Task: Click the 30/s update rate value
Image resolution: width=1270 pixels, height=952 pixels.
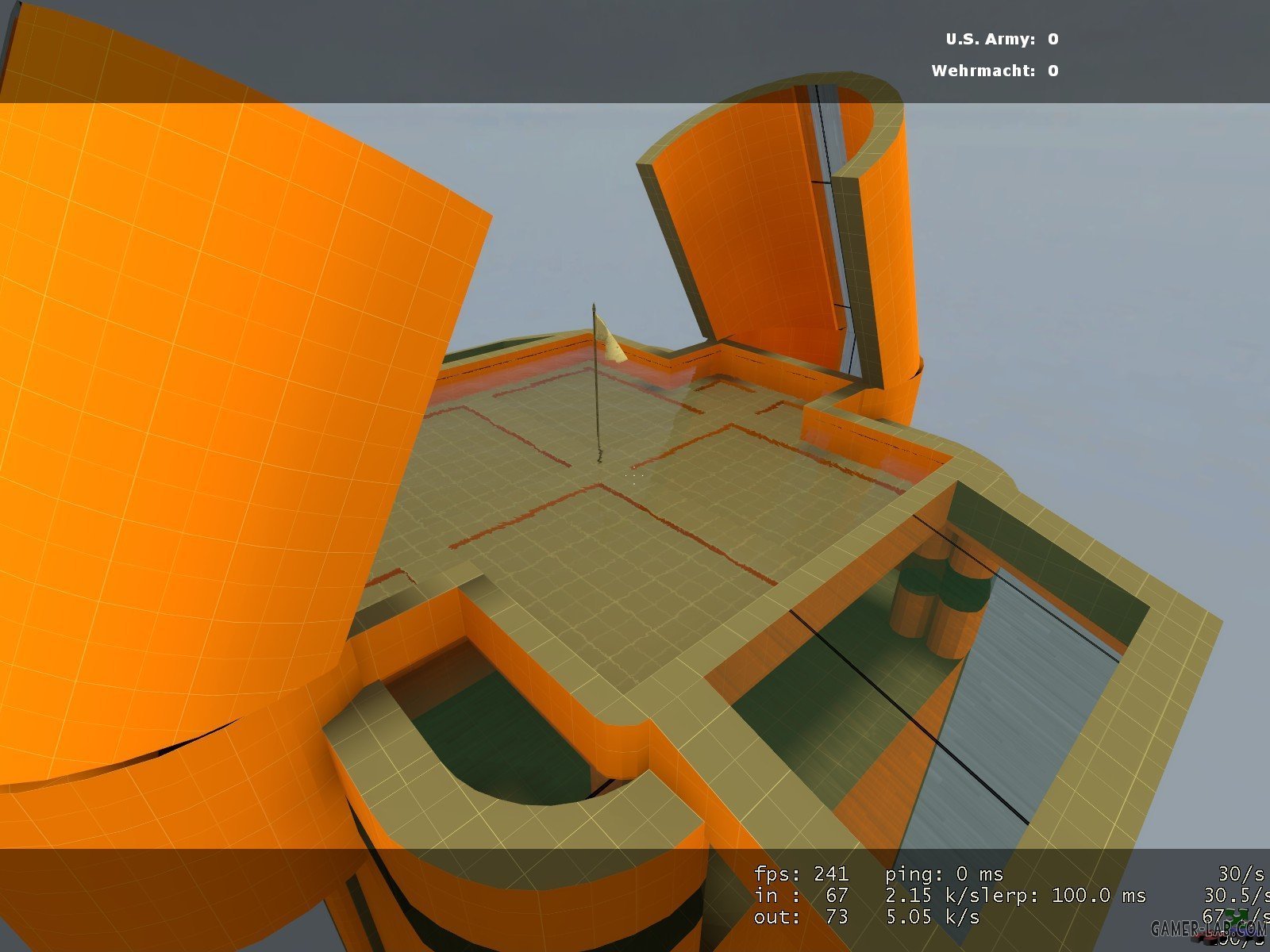Action: 1240,874
